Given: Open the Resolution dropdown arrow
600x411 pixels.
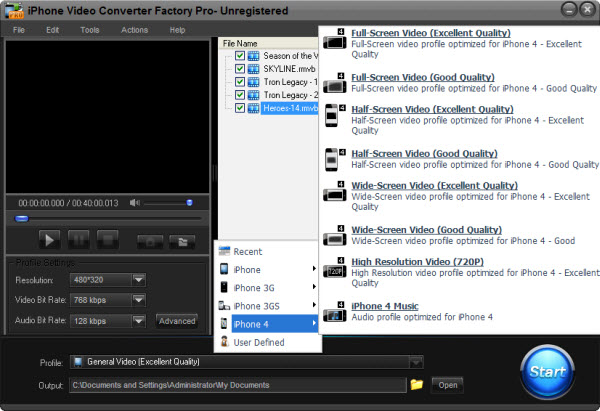Looking at the screenshot, I should (x=139, y=280).
